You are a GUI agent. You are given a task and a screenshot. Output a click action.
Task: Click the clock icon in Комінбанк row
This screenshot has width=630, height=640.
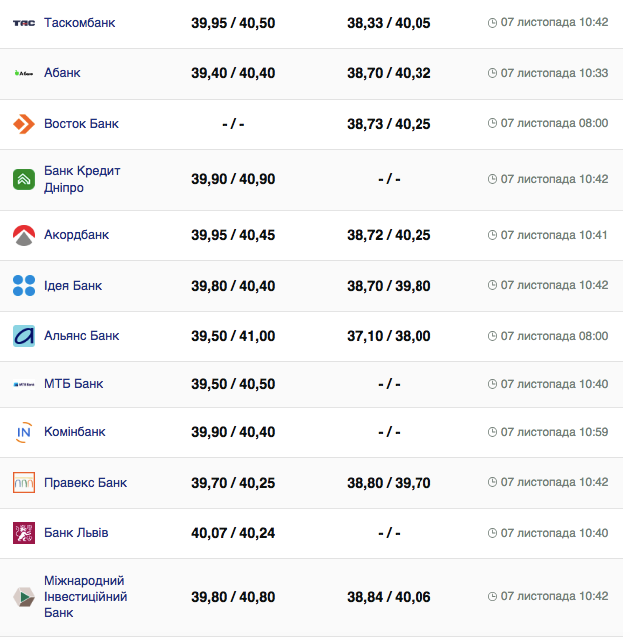click(492, 432)
